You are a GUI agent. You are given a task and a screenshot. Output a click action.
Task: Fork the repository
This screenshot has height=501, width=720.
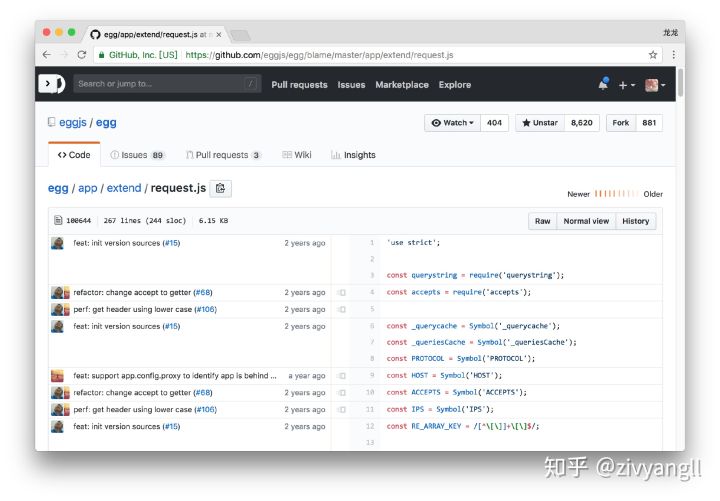tap(621, 123)
